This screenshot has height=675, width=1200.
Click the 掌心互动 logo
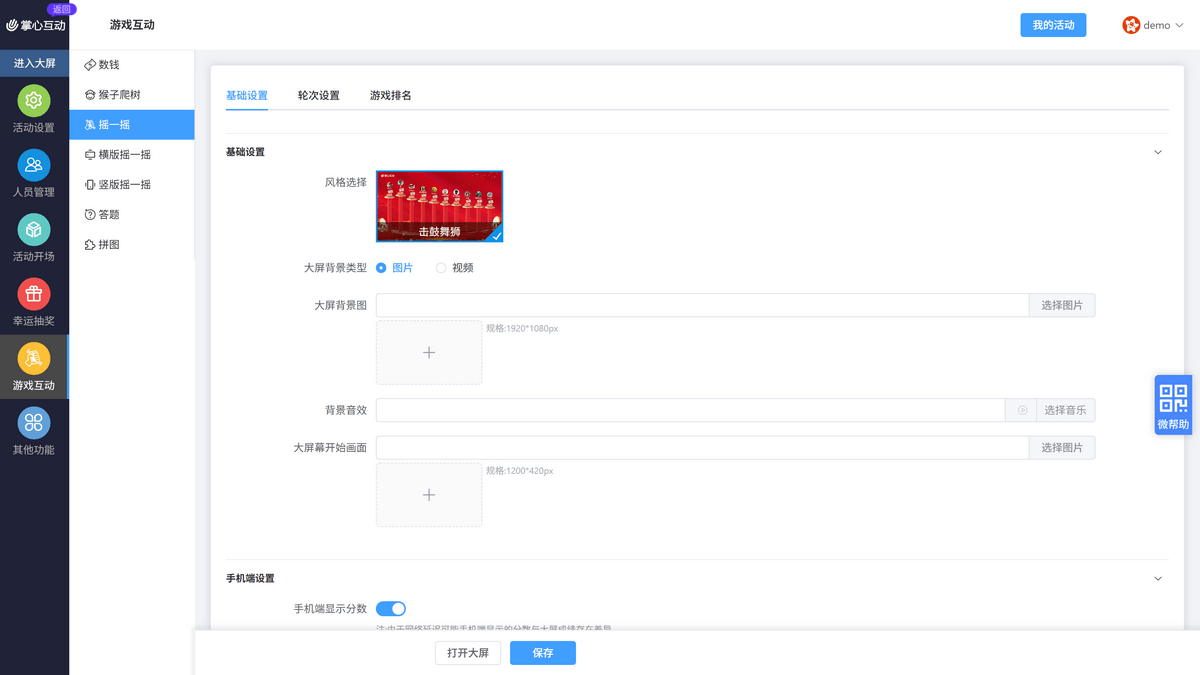pyautogui.click(x=35, y=25)
